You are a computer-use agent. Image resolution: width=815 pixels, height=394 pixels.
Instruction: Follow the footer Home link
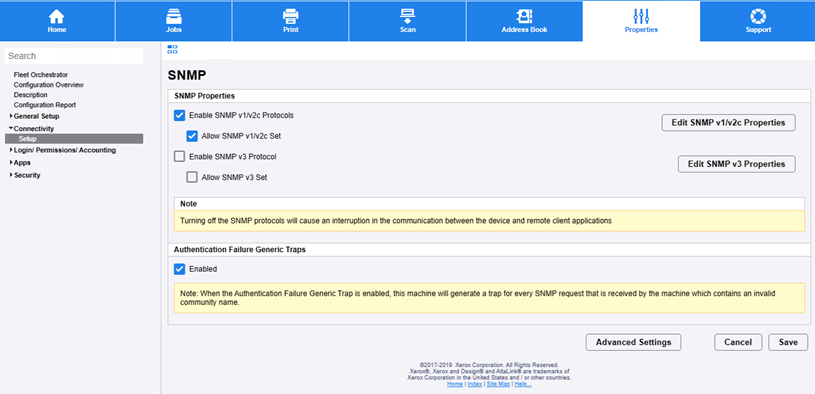[x=455, y=384]
